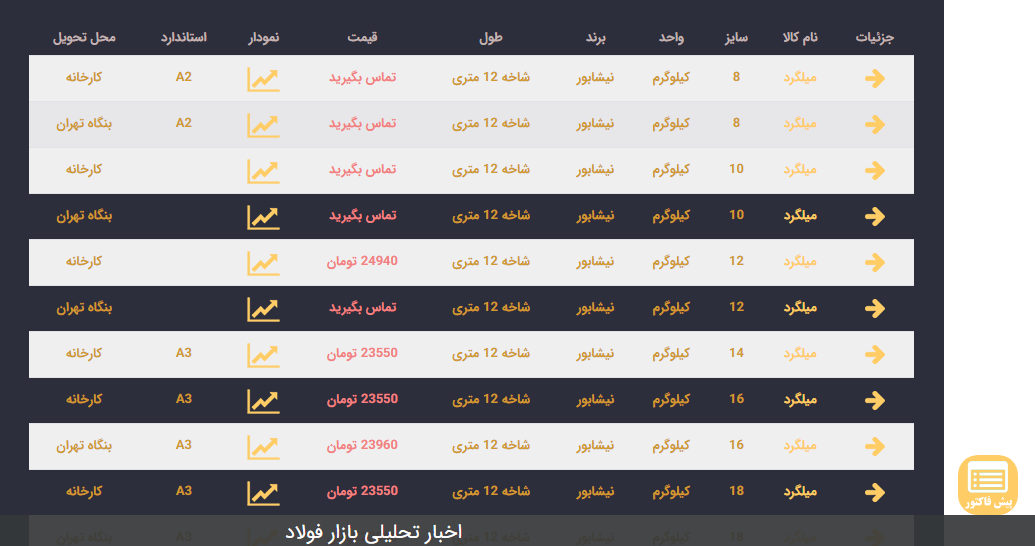Screen dimensions: 1035x546
Task: Click تماس بگیرید in size 10 کارخانه row
Action: coord(362,169)
